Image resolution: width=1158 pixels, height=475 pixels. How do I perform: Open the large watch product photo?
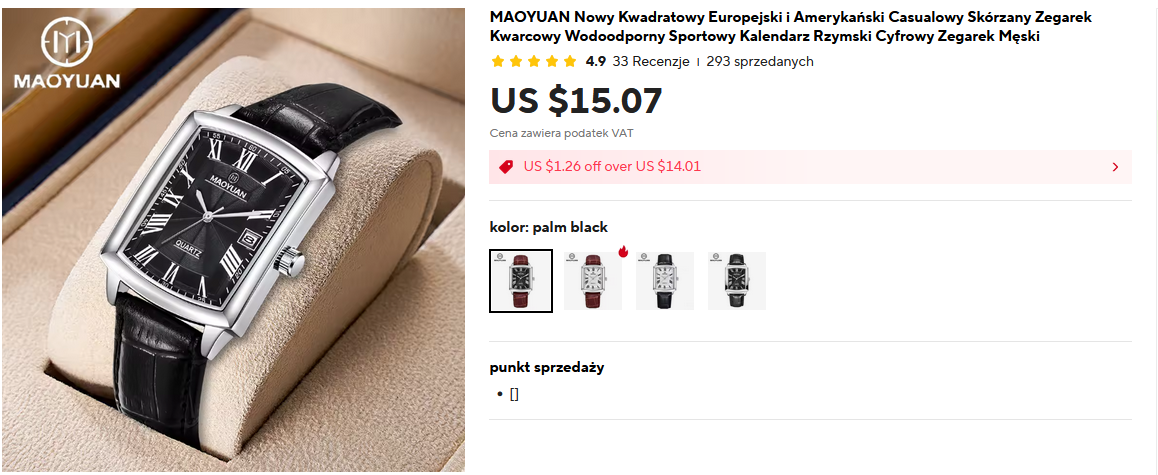(234, 260)
